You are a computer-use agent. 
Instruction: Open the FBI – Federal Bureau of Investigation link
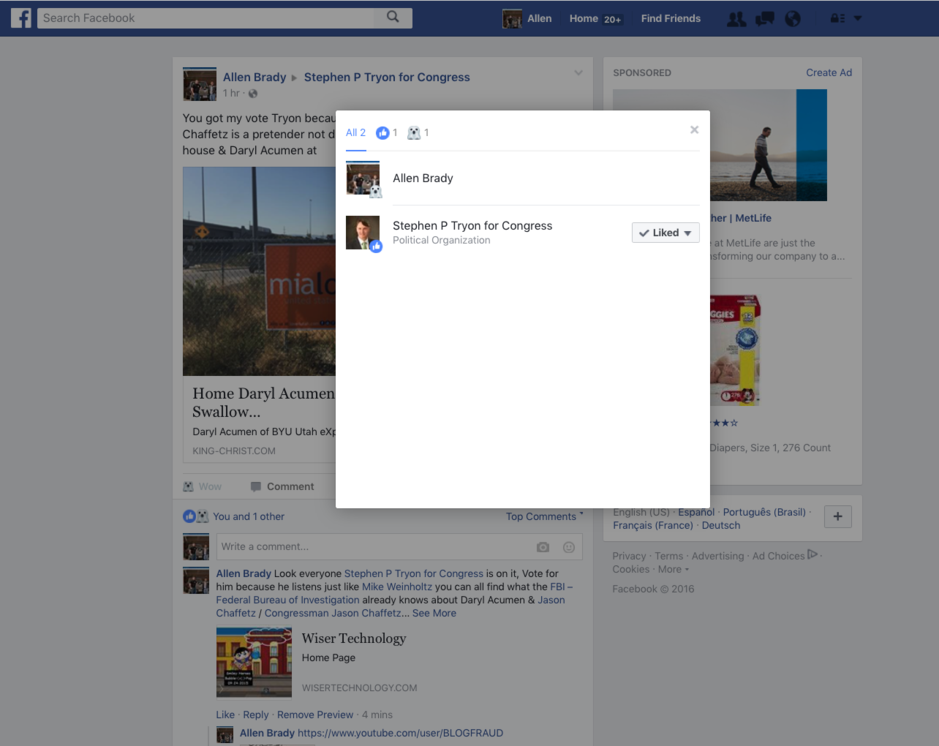pos(394,593)
